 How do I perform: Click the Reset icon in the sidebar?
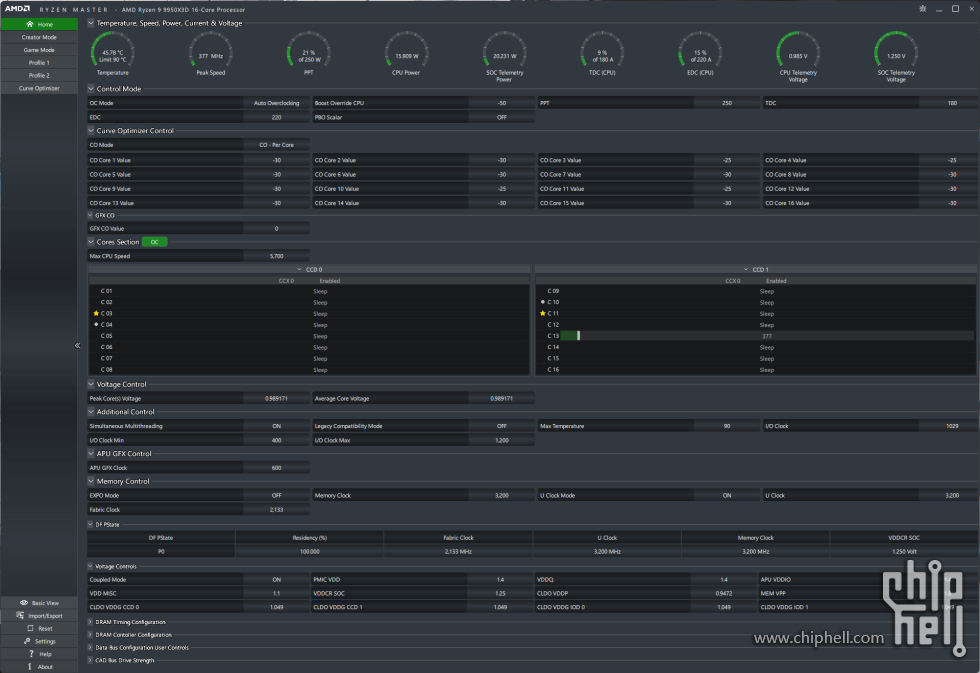(30, 628)
